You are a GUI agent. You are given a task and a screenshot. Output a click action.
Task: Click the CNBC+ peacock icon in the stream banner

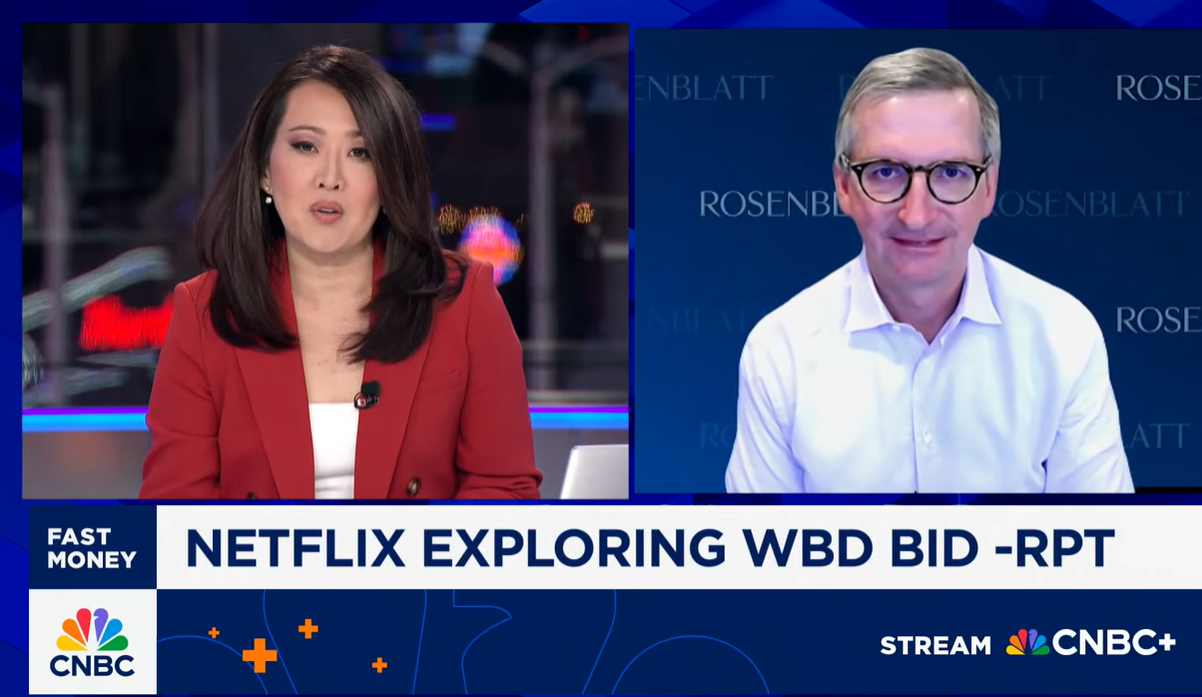tap(1027, 643)
